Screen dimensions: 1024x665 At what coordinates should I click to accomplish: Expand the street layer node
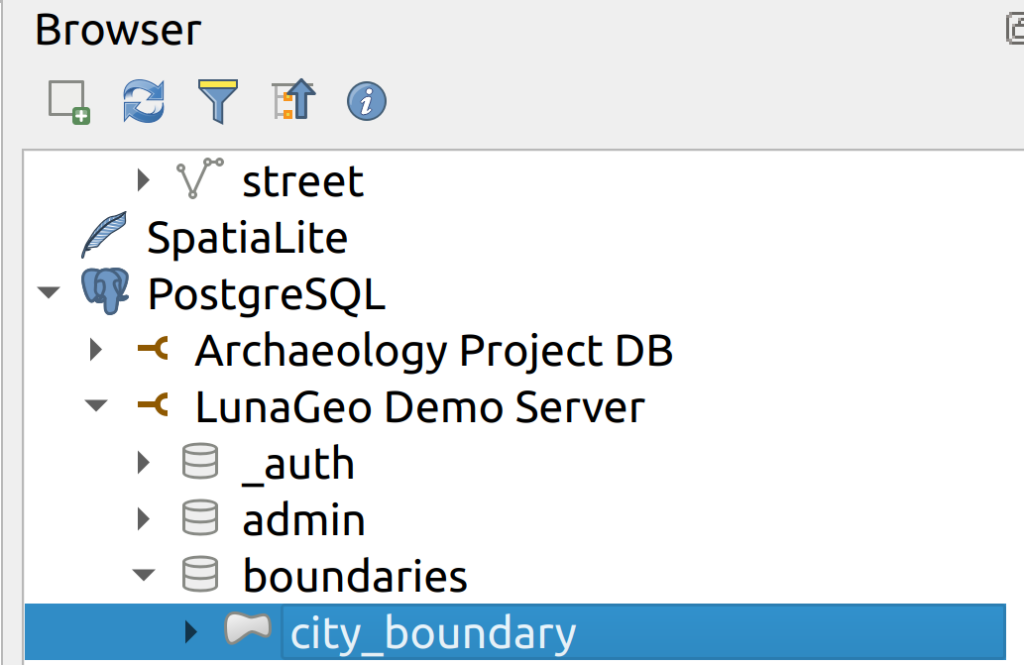[x=143, y=181]
